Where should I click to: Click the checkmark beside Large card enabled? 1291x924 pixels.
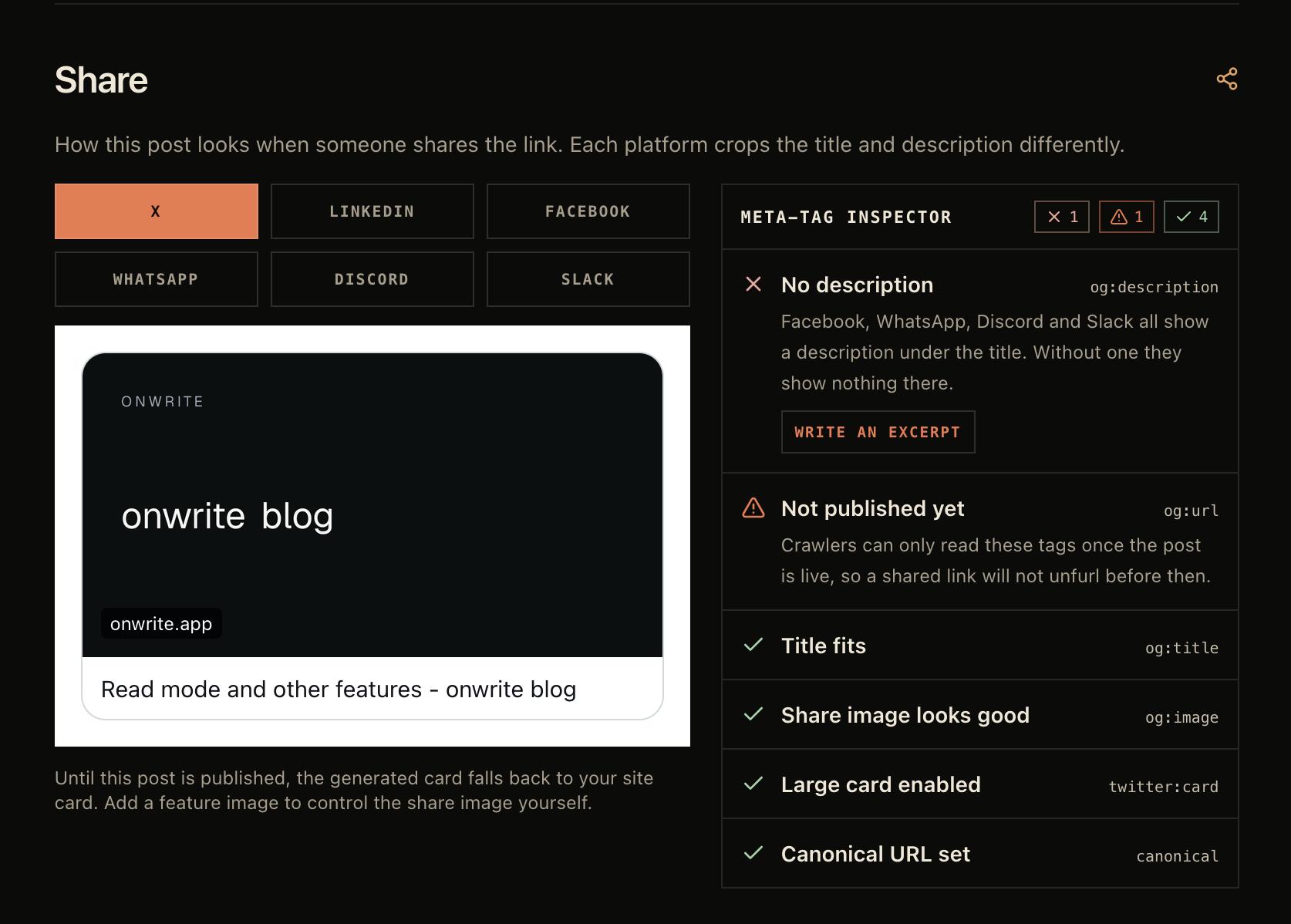click(x=753, y=784)
